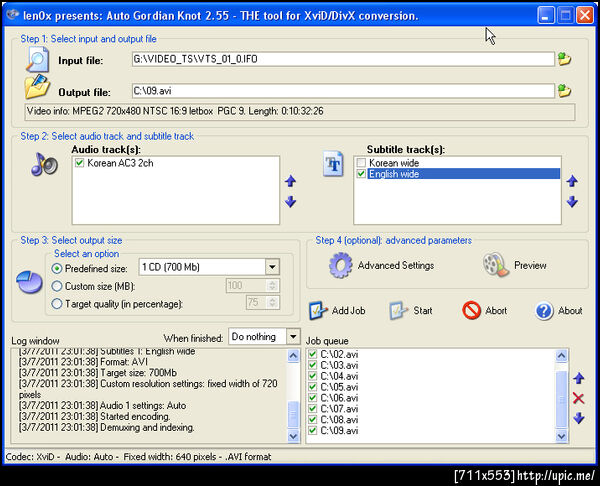Image resolution: width=600 pixels, height=486 pixels.
Task: Select Custom size (MB) radio button
Action: click(x=57, y=286)
